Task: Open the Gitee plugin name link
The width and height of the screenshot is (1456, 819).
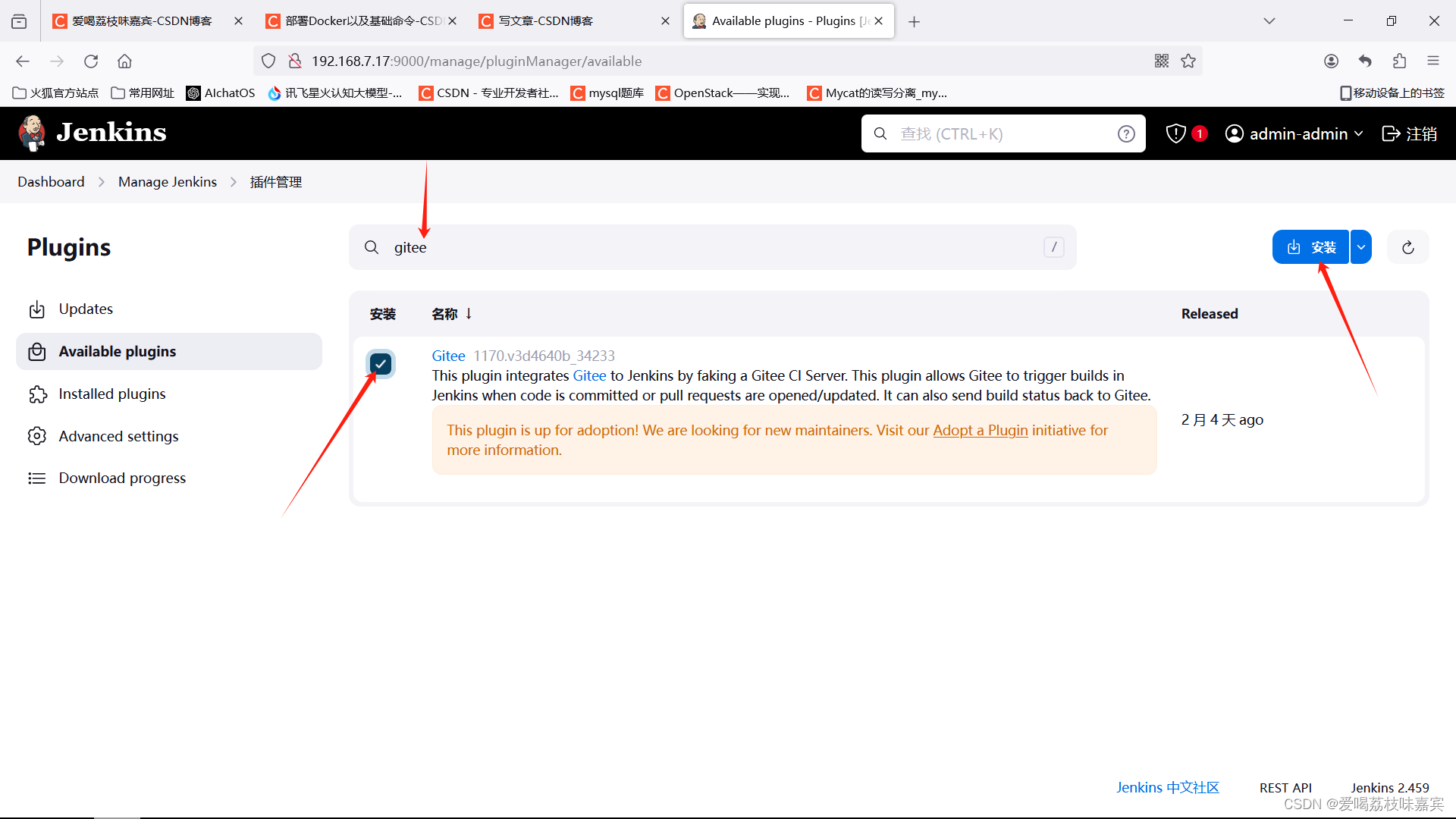Action: [x=448, y=356]
